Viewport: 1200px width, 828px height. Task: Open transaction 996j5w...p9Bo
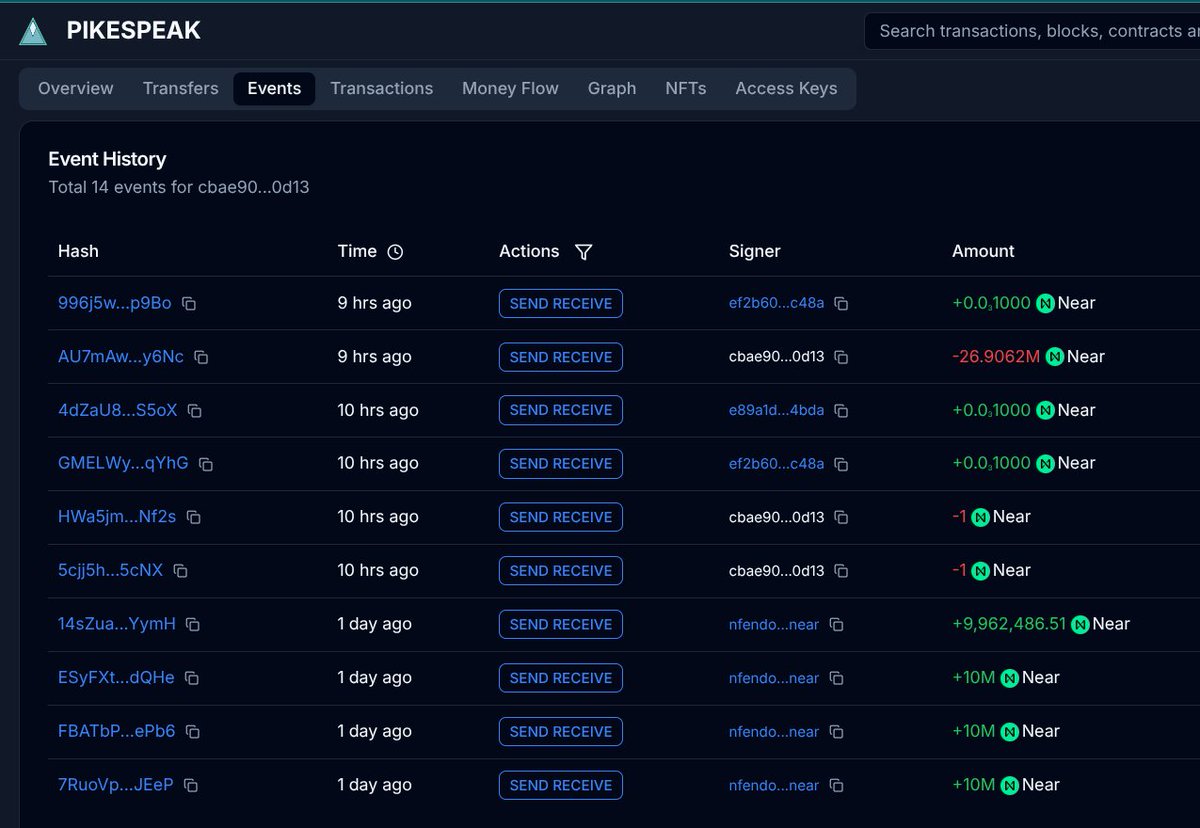[115, 303]
